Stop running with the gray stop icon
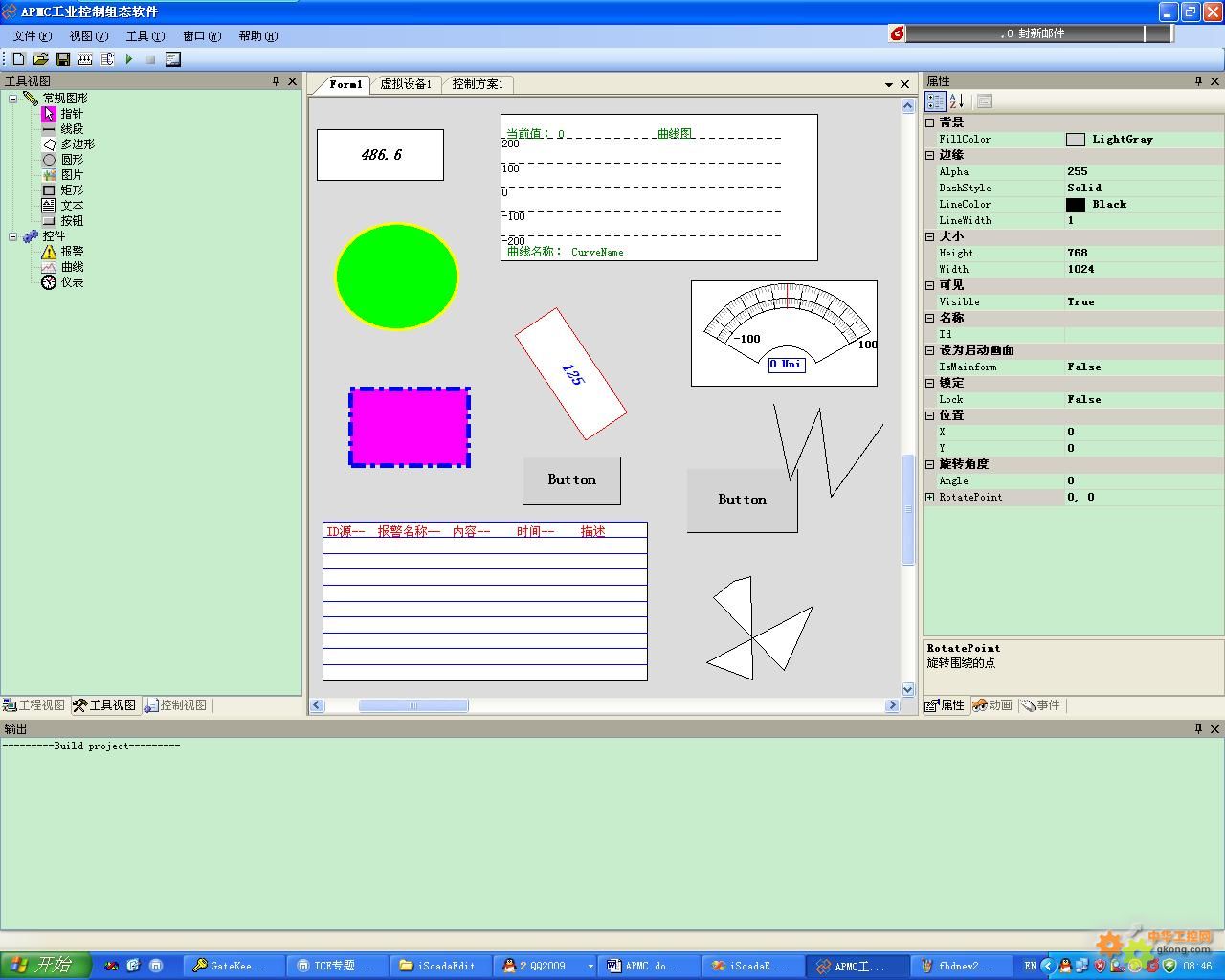The image size is (1225, 980). (150, 59)
